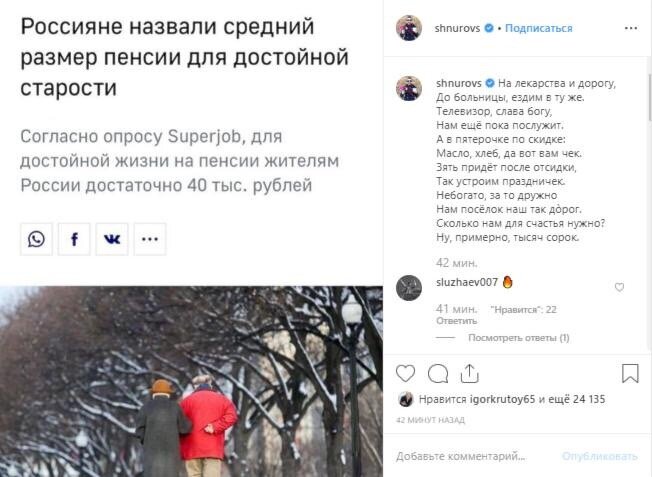The image size is (652, 477).
Task: Expand replies with Посмотреть ответы (1)
Action: click(519, 338)
